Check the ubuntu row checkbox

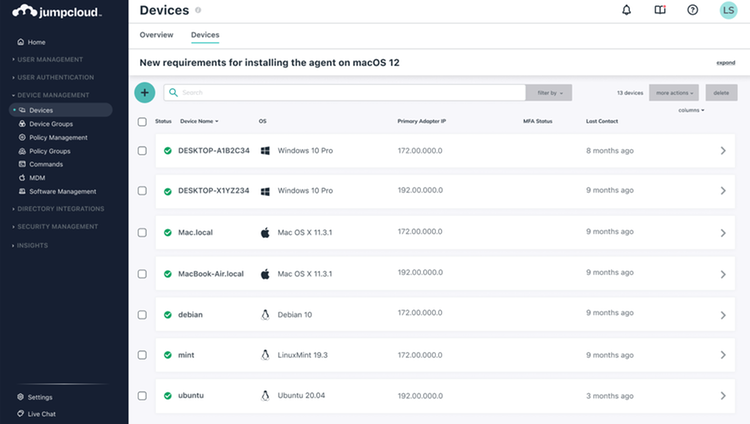click(142, 396)
